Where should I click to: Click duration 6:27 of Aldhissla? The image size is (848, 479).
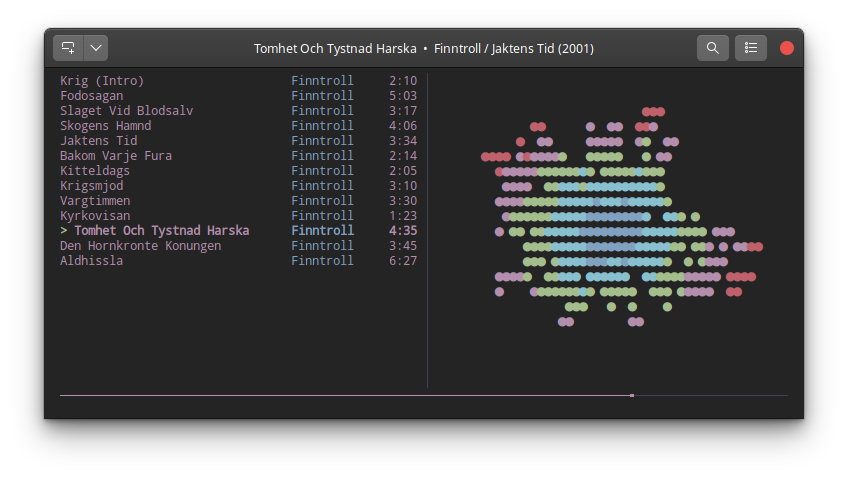pos(403,261)
